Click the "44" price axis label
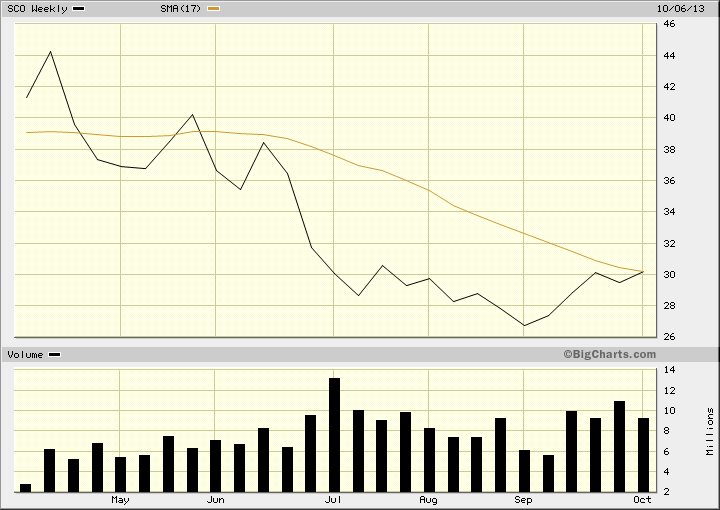The width and height of the screenshot is (720, 510). [x=669, y=56]
